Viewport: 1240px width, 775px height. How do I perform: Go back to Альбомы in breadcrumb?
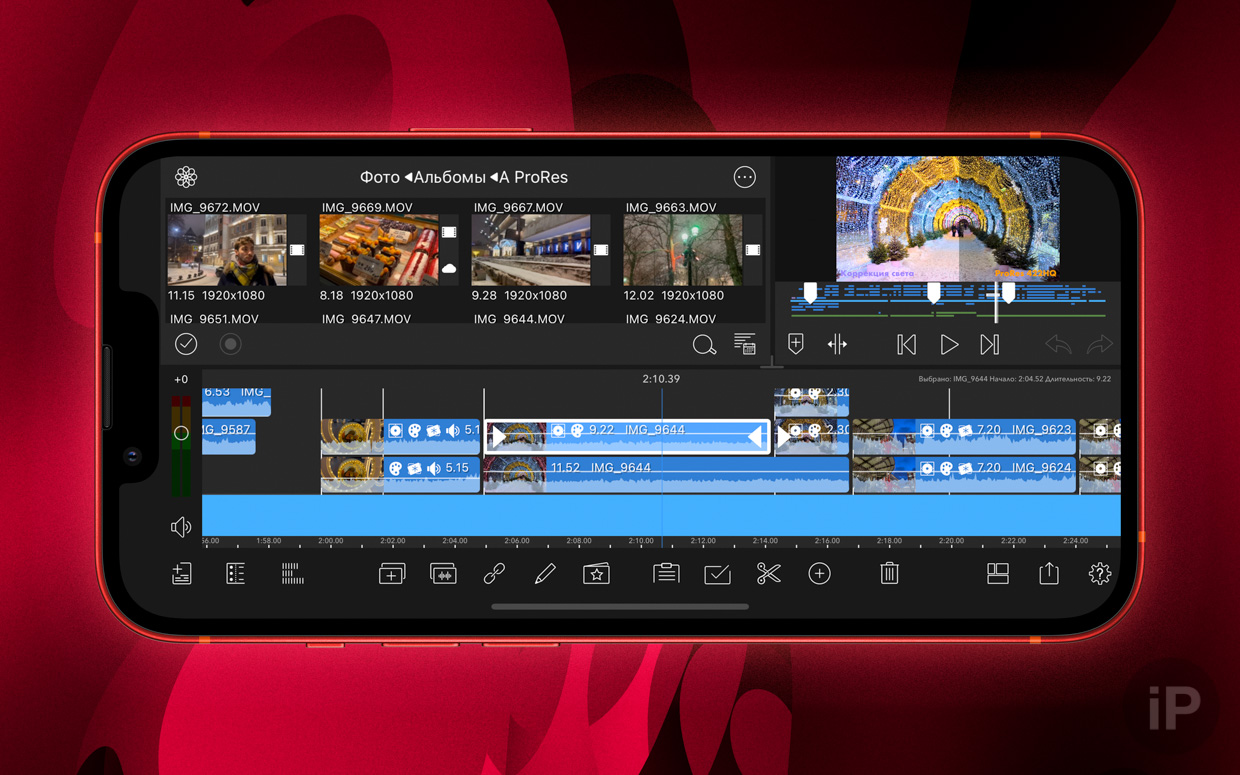449,177
